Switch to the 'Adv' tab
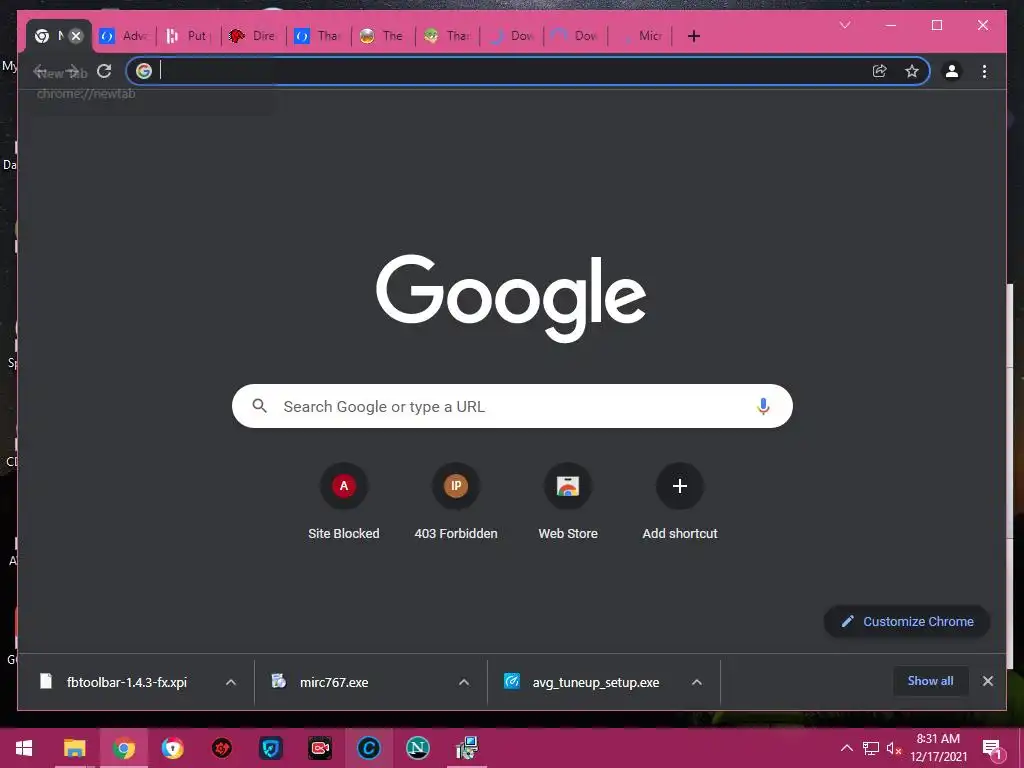Screen dimensions: 1024x768 pos(124,36)
